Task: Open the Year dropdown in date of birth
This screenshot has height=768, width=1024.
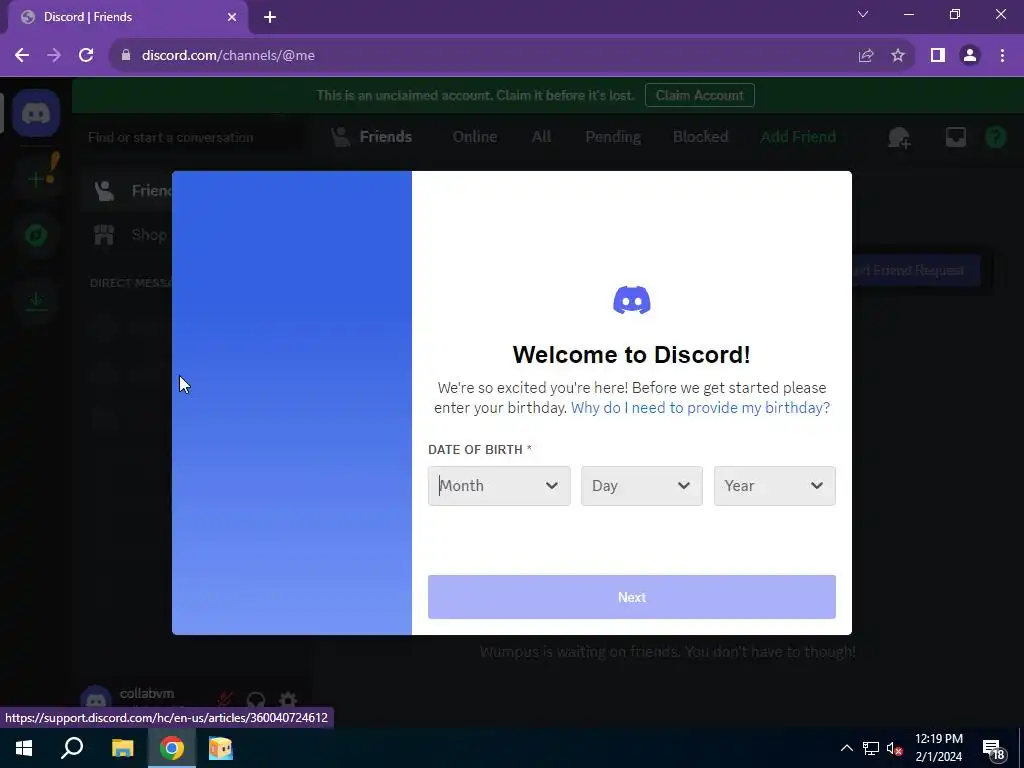Action: [774, 486]
